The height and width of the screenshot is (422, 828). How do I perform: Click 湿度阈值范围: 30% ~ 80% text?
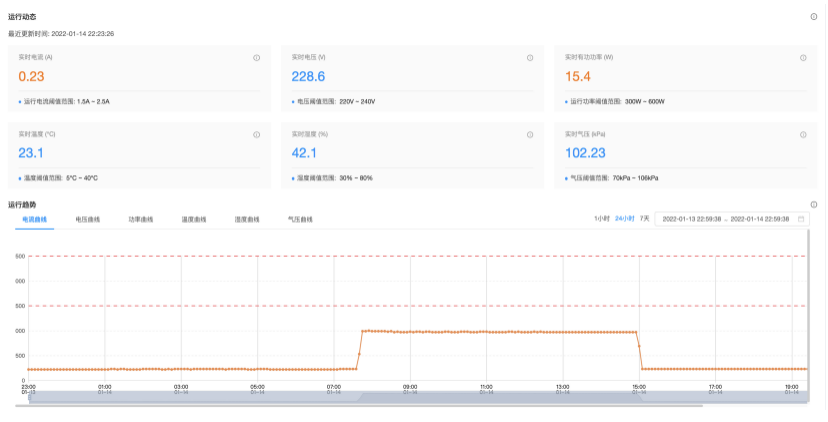tap(335, 178)
